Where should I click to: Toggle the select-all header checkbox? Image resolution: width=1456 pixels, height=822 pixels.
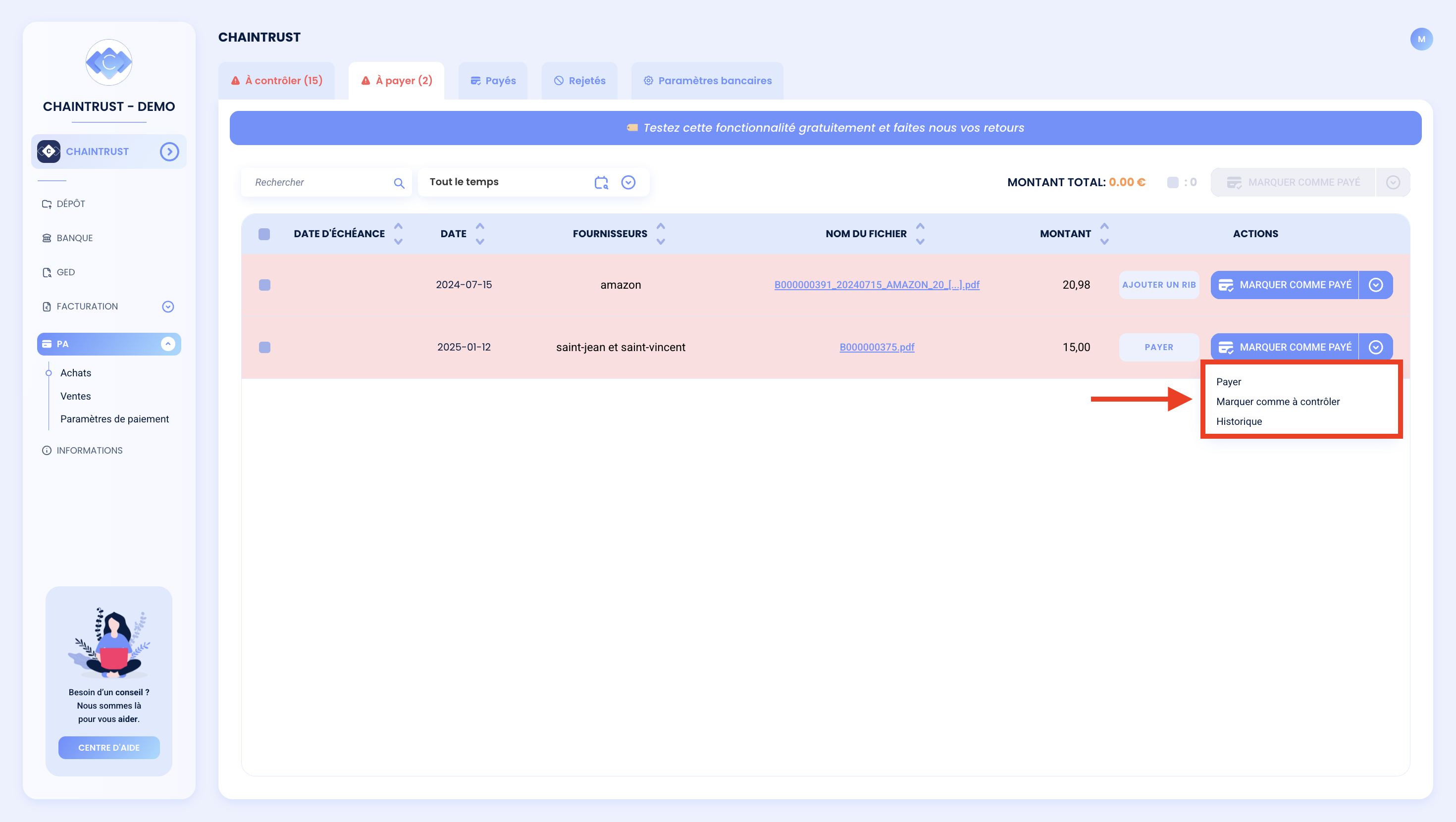tap(264, 234)
